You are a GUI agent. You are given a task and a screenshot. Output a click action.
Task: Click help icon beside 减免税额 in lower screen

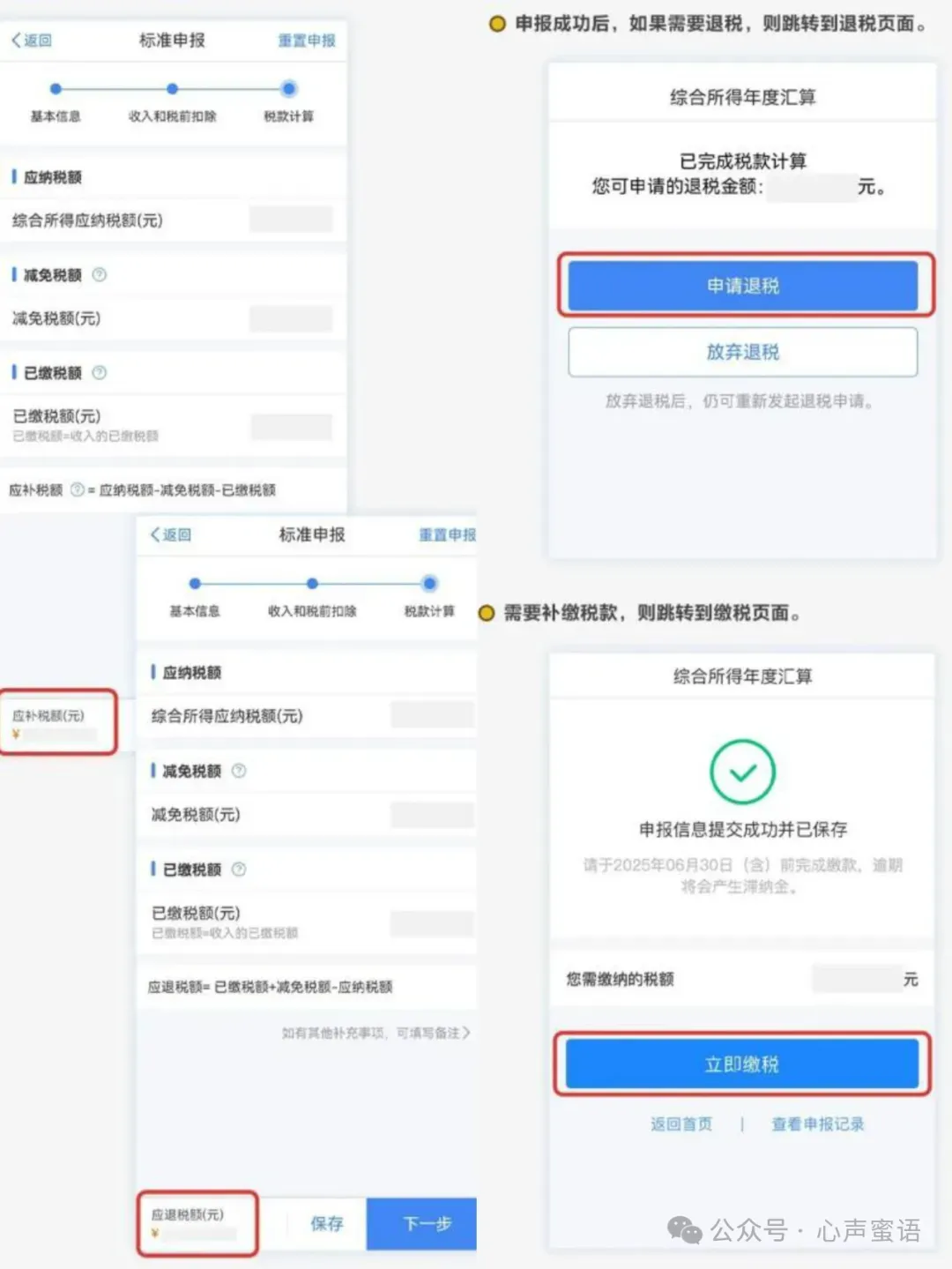(x=239, y=771)
